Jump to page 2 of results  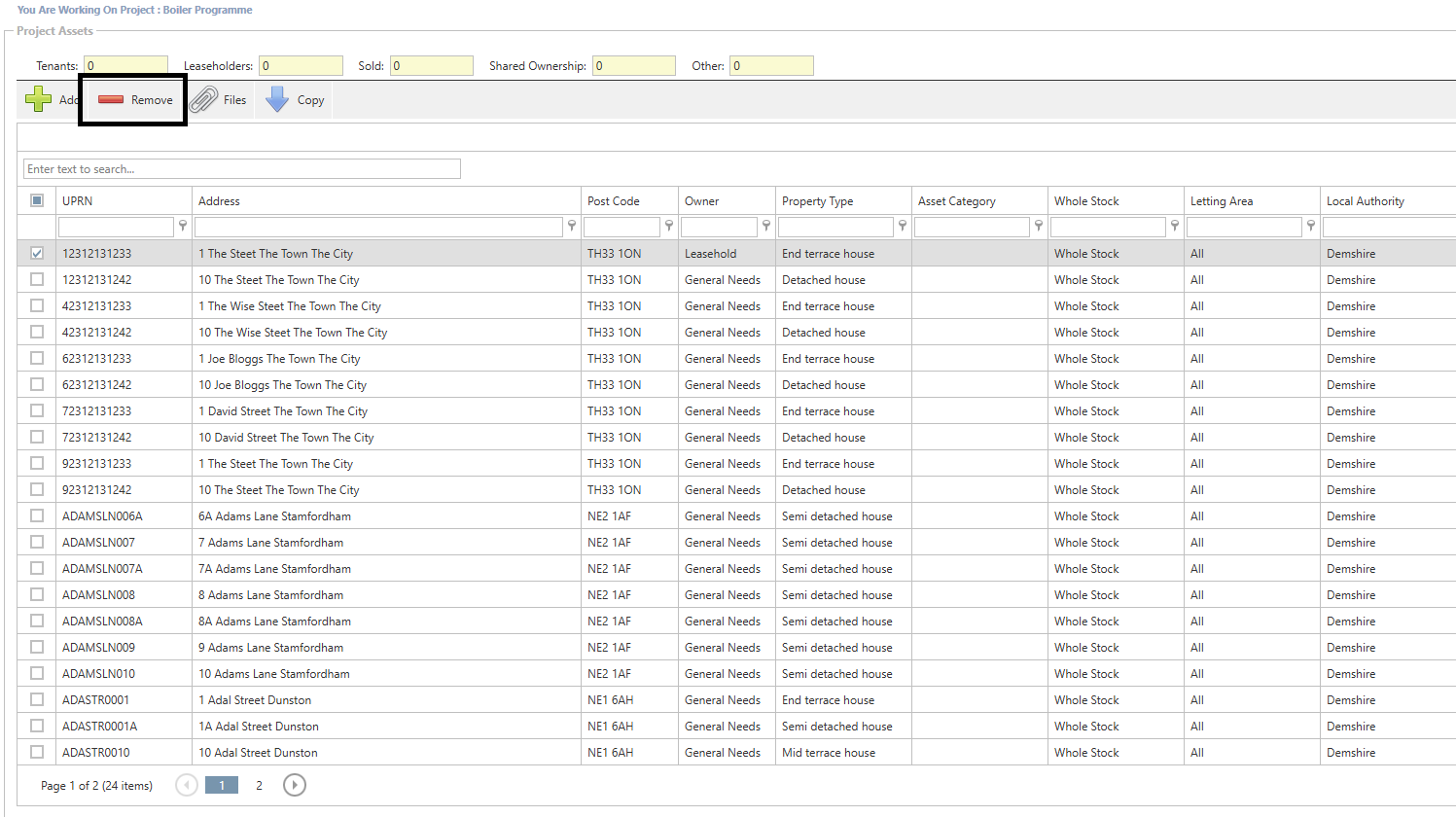[259, 785]
